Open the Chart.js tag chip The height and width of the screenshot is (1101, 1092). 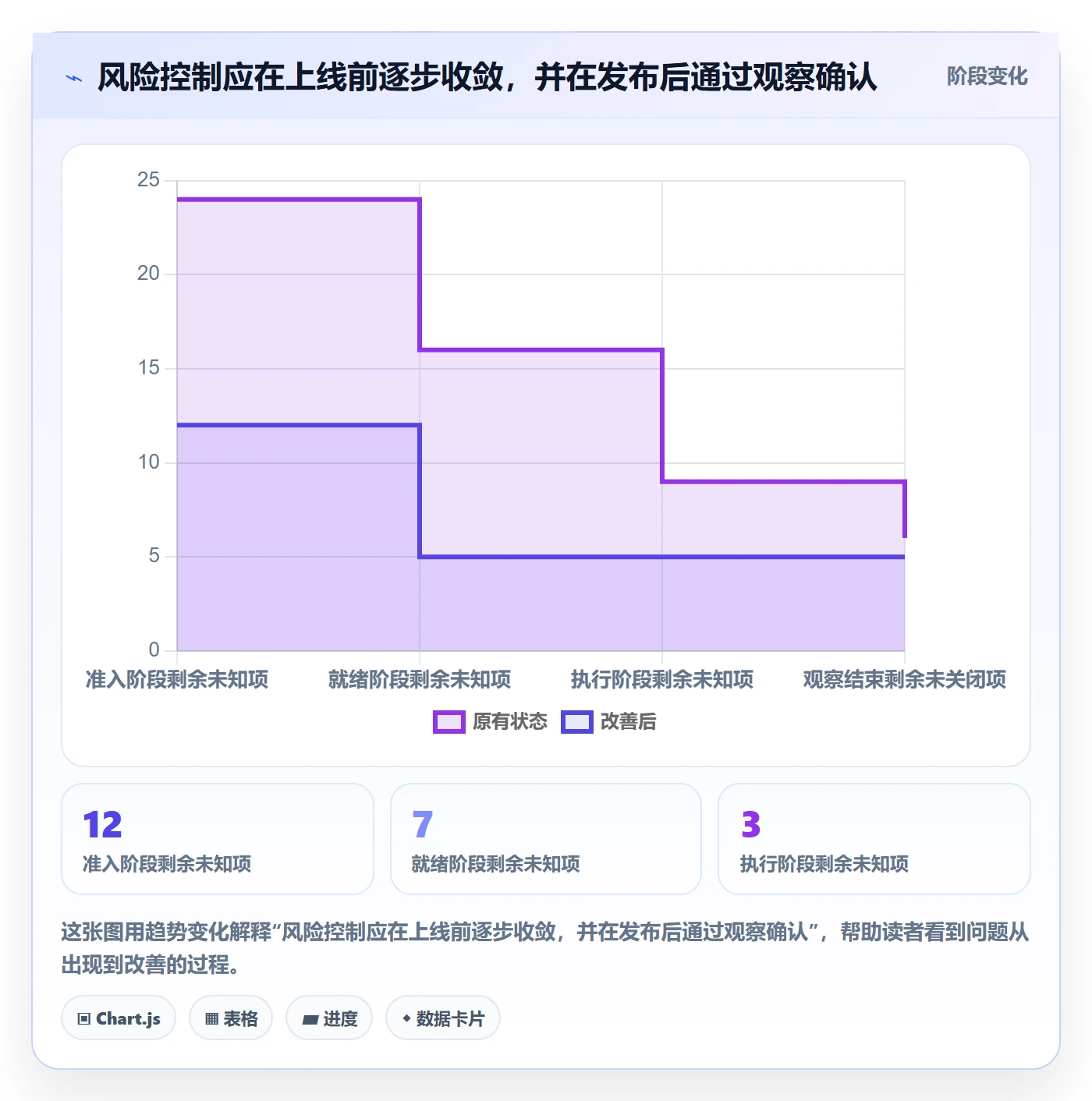click(119, 1018)
